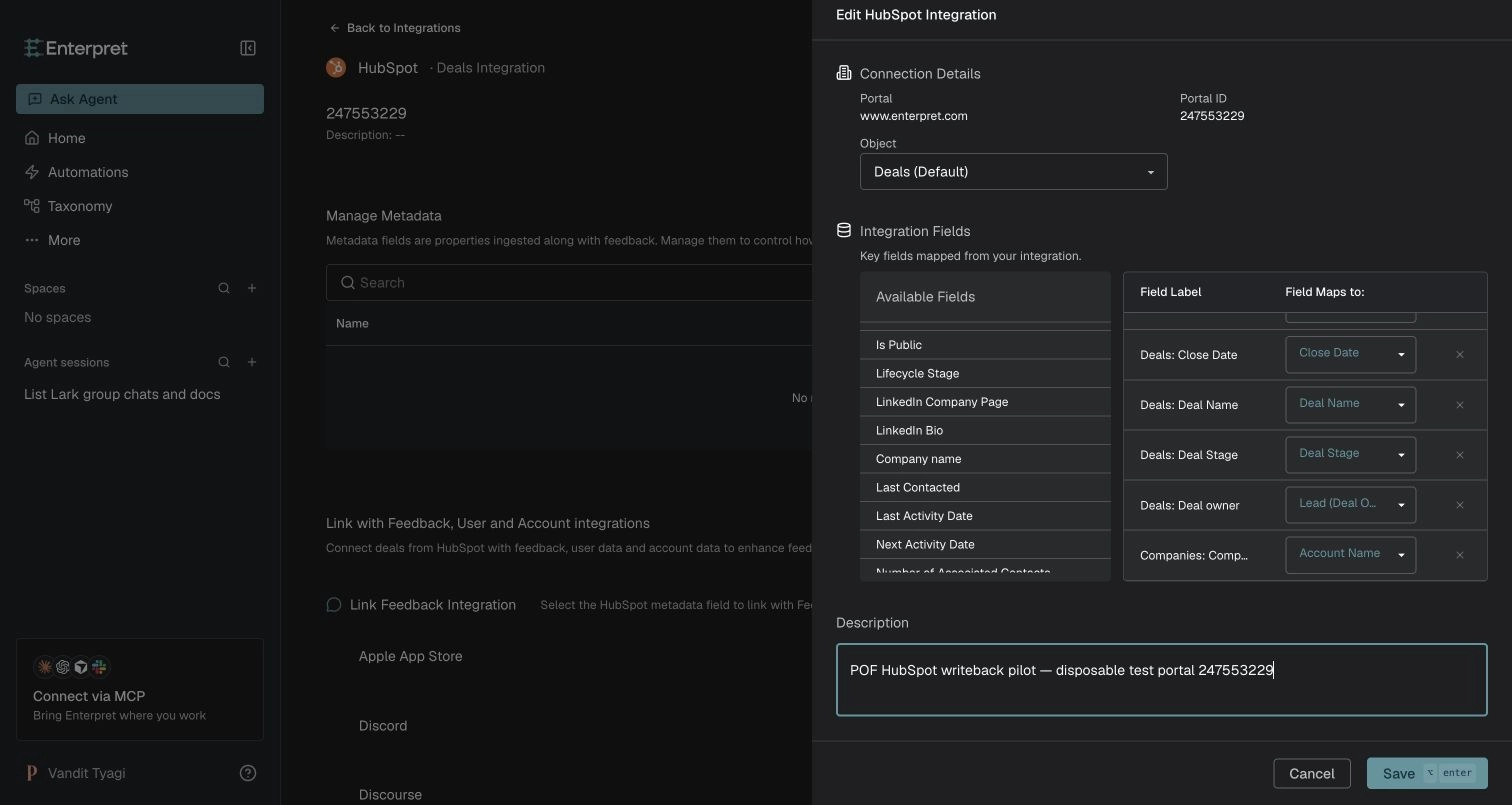Remove Deals: Deal owner mapping
Viewport: 1512px width, 805px height.
1460,505
